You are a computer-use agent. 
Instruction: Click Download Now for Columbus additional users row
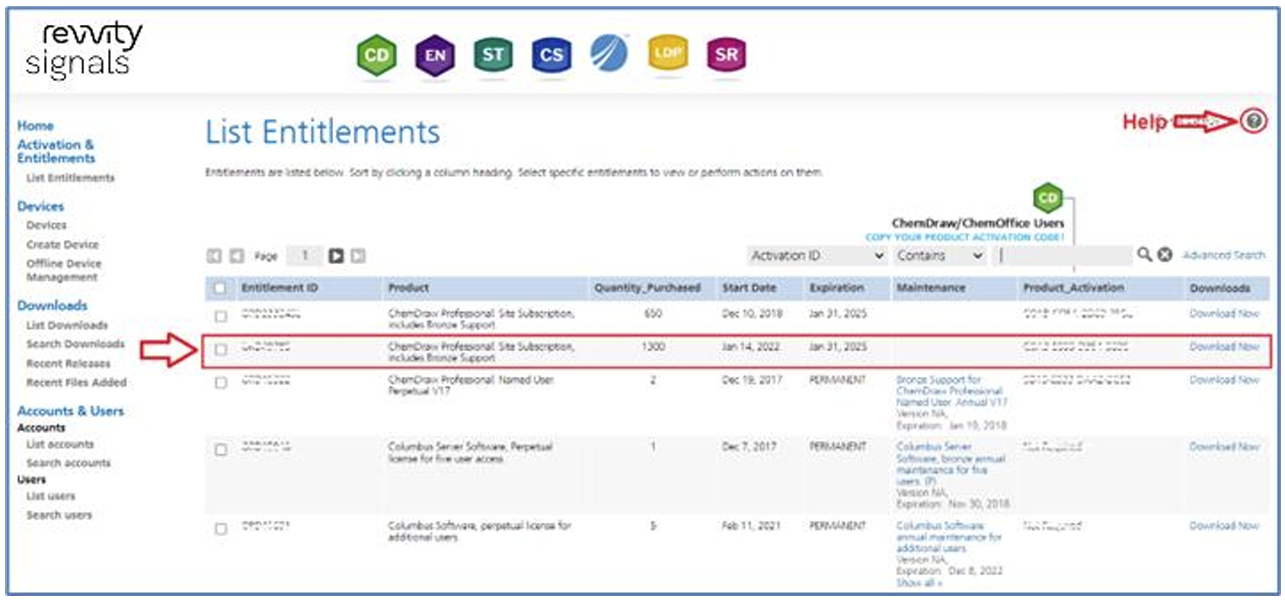1224,525
